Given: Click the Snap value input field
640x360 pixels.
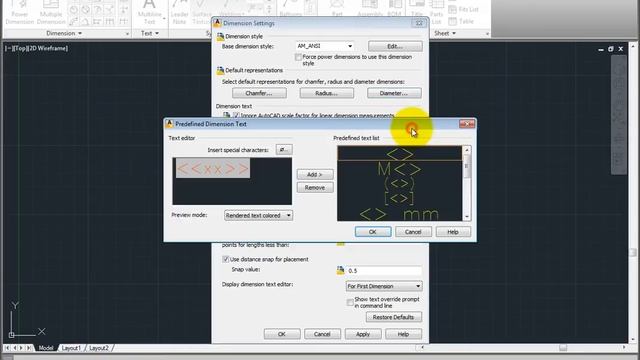Looking at the screenshot, I should click(x=384, y=271).
